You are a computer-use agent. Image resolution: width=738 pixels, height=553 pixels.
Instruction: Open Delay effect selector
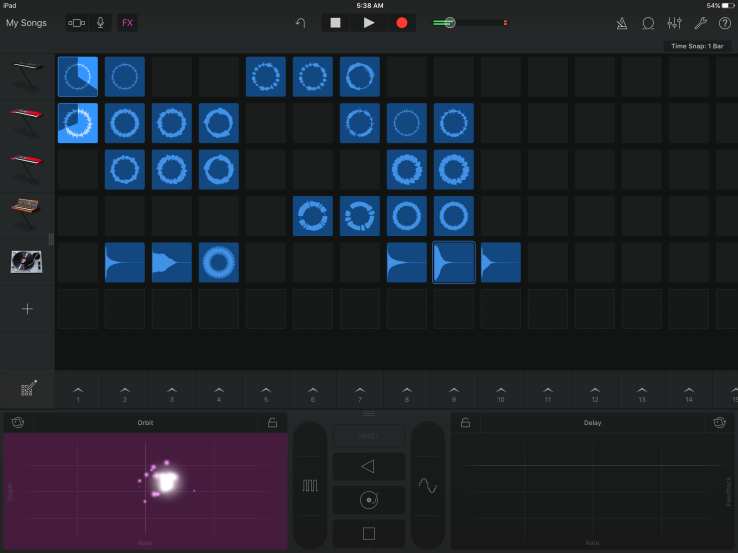(x=592, y=423)
